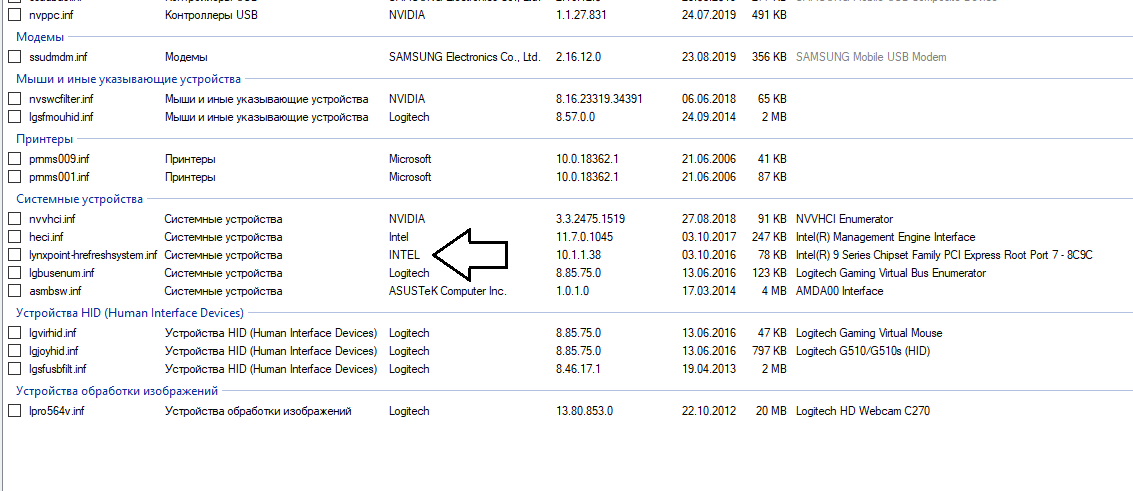1133x491 pixels.
Task: Click SAMSUNG Mobile USB Modem description
Action: tap(871, 56)
